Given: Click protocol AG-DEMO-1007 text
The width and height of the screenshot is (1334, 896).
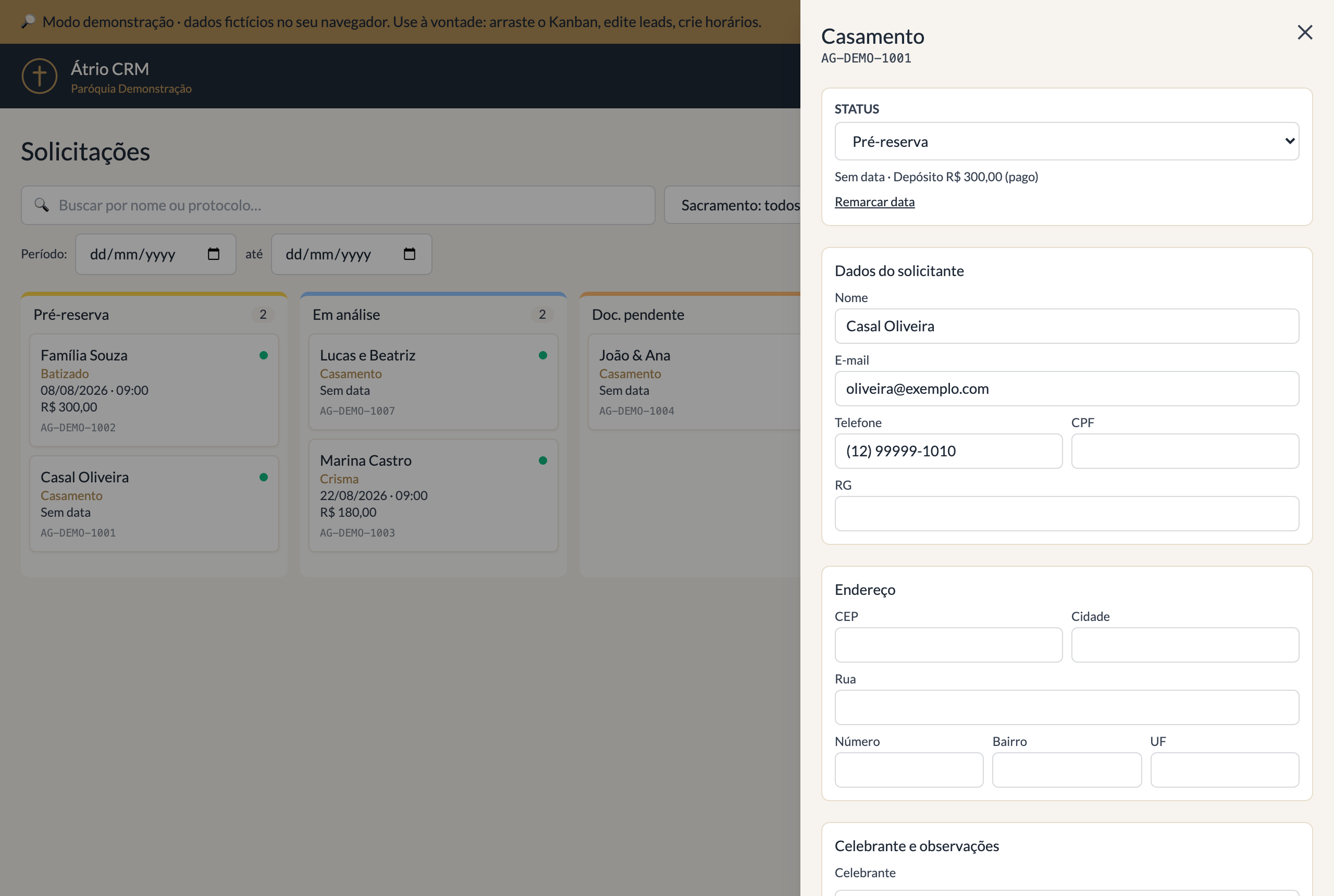Looking at the screenshot, I should pyautogui.click(x=357, y=411).
